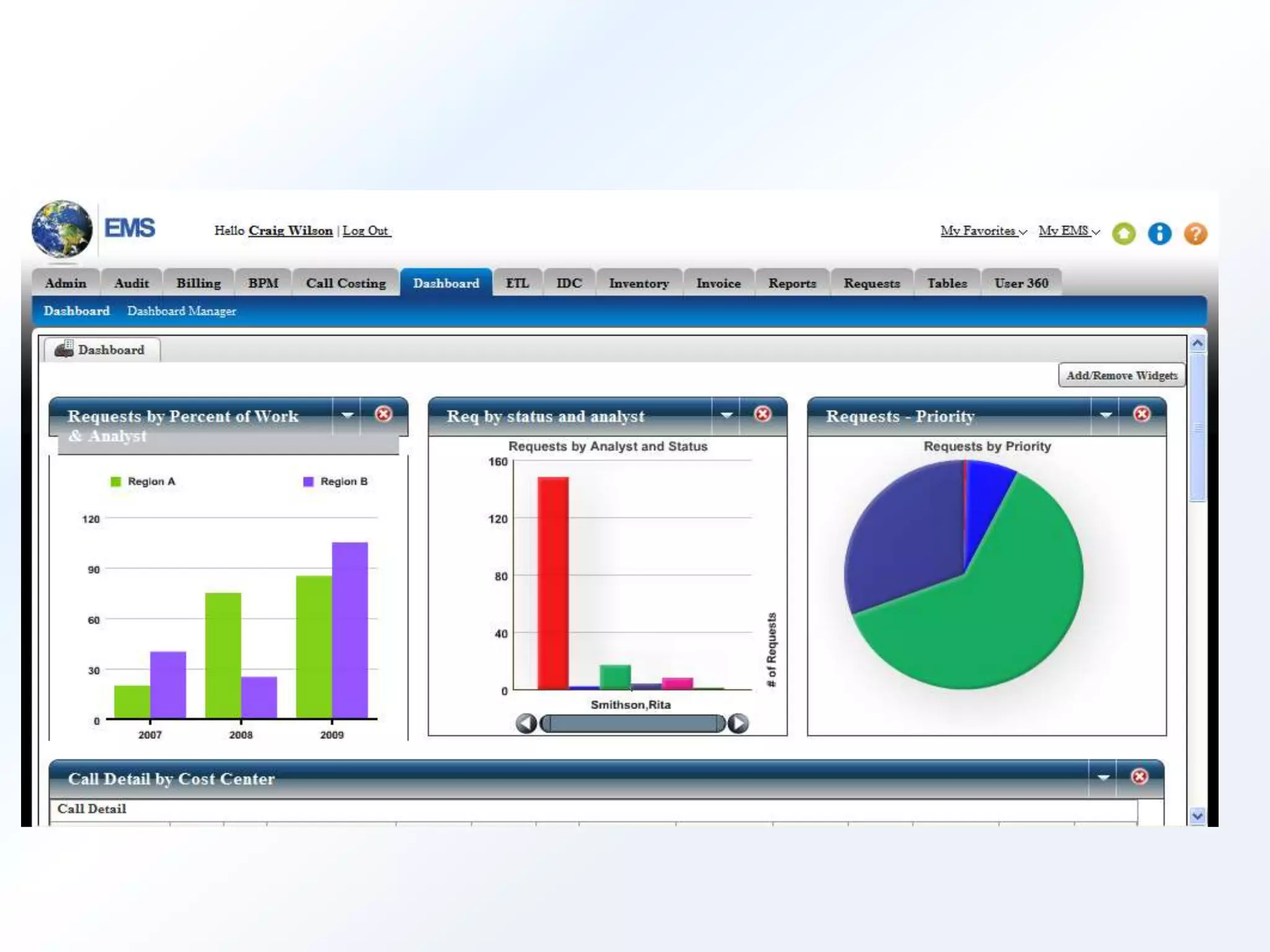Close the Req by status and analyst widget
1270x952 pixels.
[x=763, y=414]
